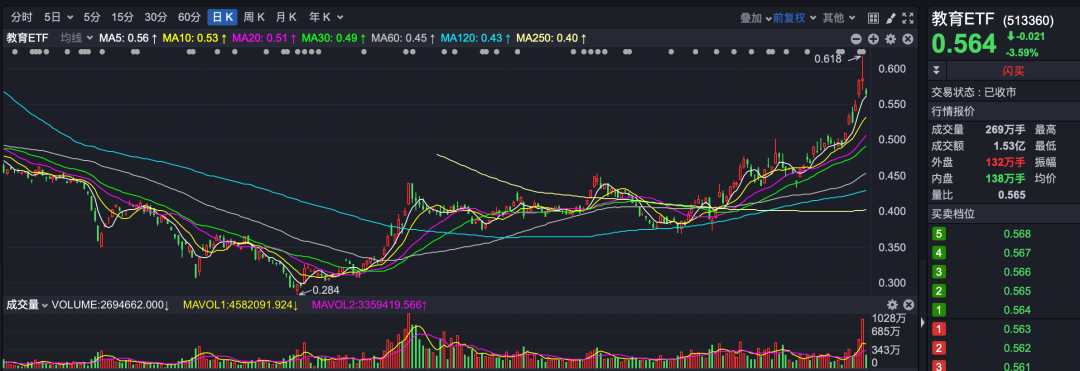Close the volume indicator panel
This screenshot has height=371, width=1080.
(x=908, y=304)
